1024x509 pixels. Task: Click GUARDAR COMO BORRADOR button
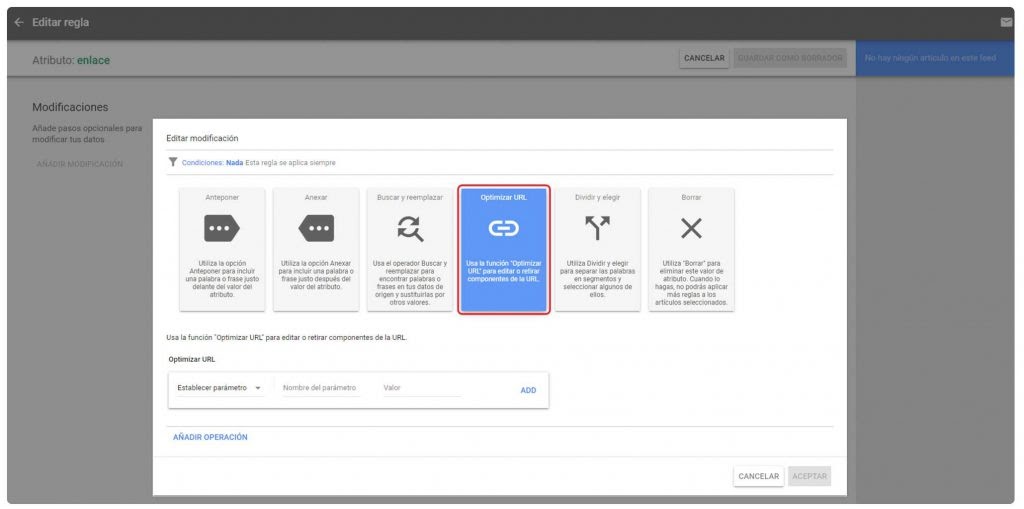pyautogui.click(x=790, y=58)
